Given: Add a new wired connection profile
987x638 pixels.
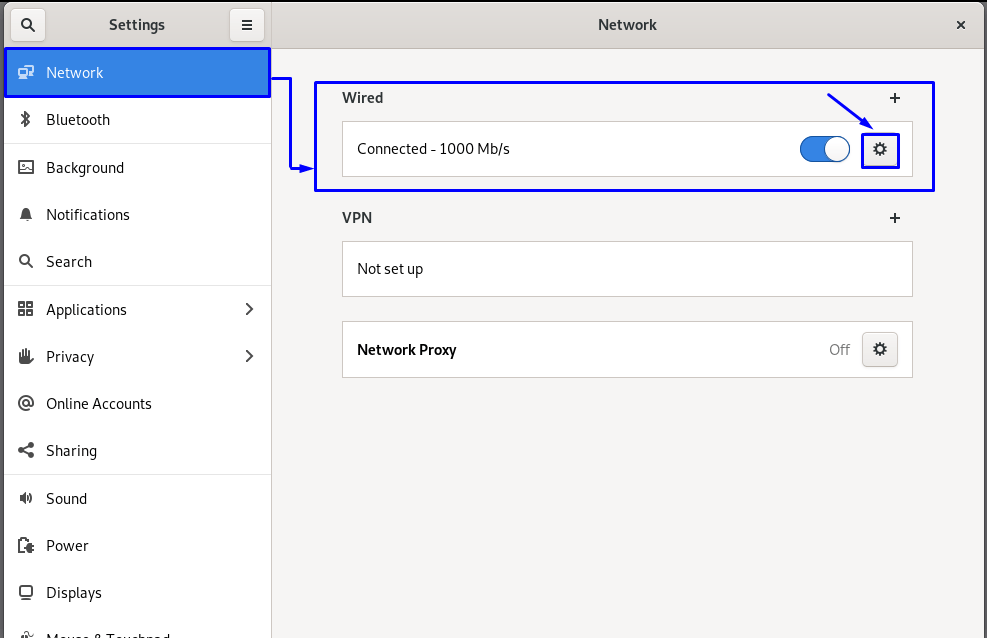Looking at the screenshot, I should [x=894, y=98].
